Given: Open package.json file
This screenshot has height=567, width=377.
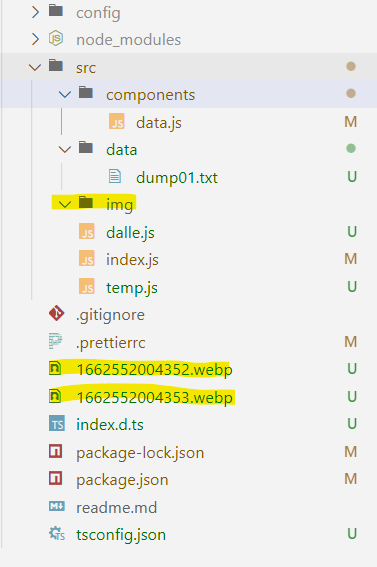Looking at the screenshot, I should 122,480.
